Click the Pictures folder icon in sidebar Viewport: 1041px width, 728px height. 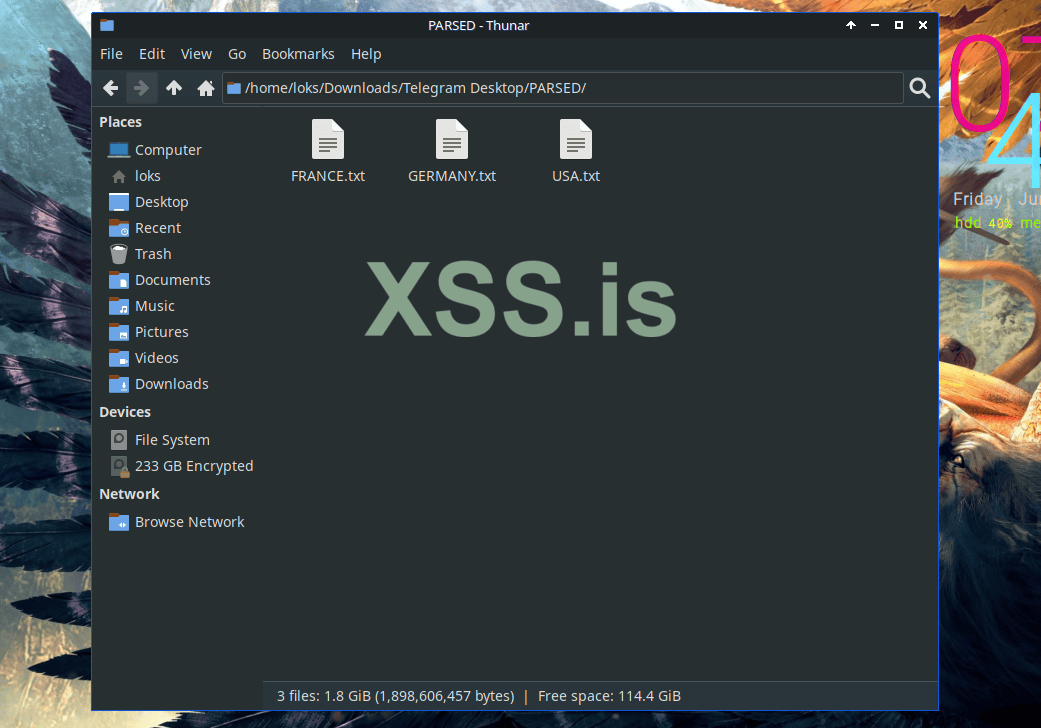[119, 332]
